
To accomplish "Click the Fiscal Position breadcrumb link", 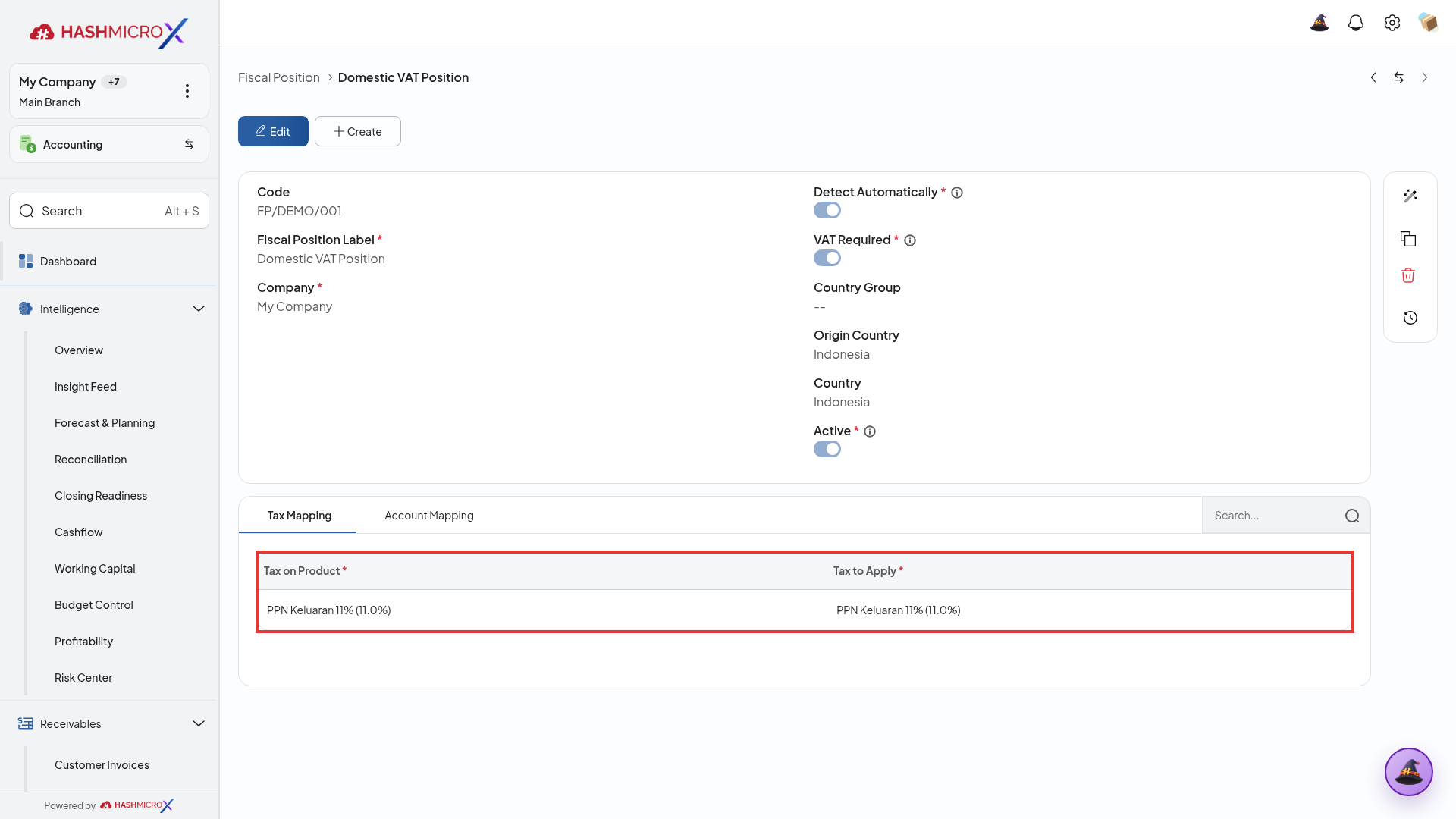I will pos(279,77).
